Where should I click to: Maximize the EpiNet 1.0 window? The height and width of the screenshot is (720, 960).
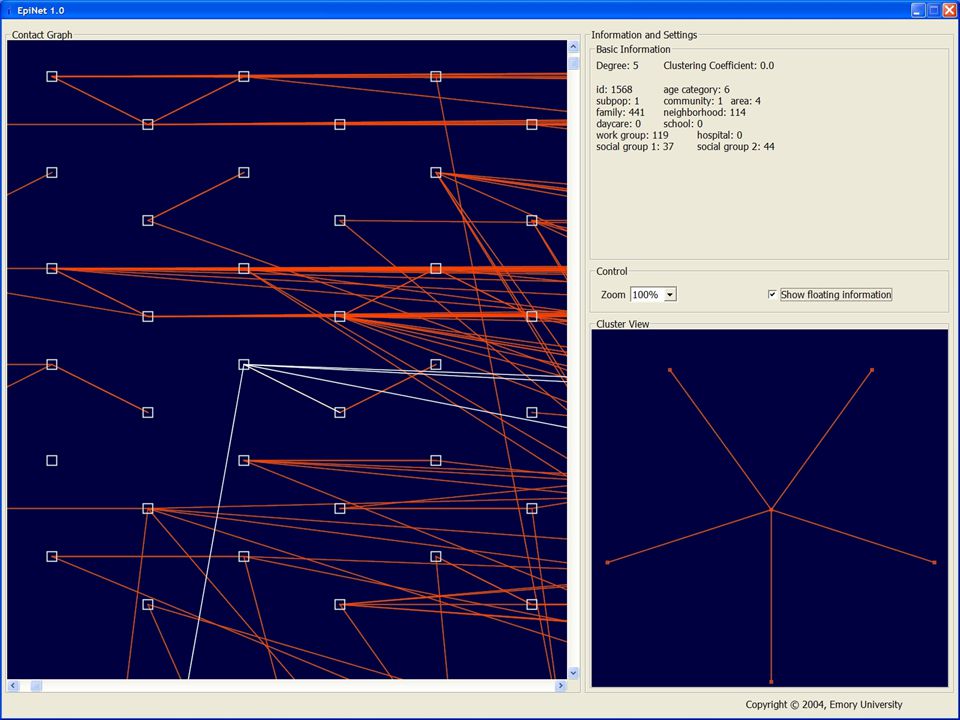click(x=934, y=10)
